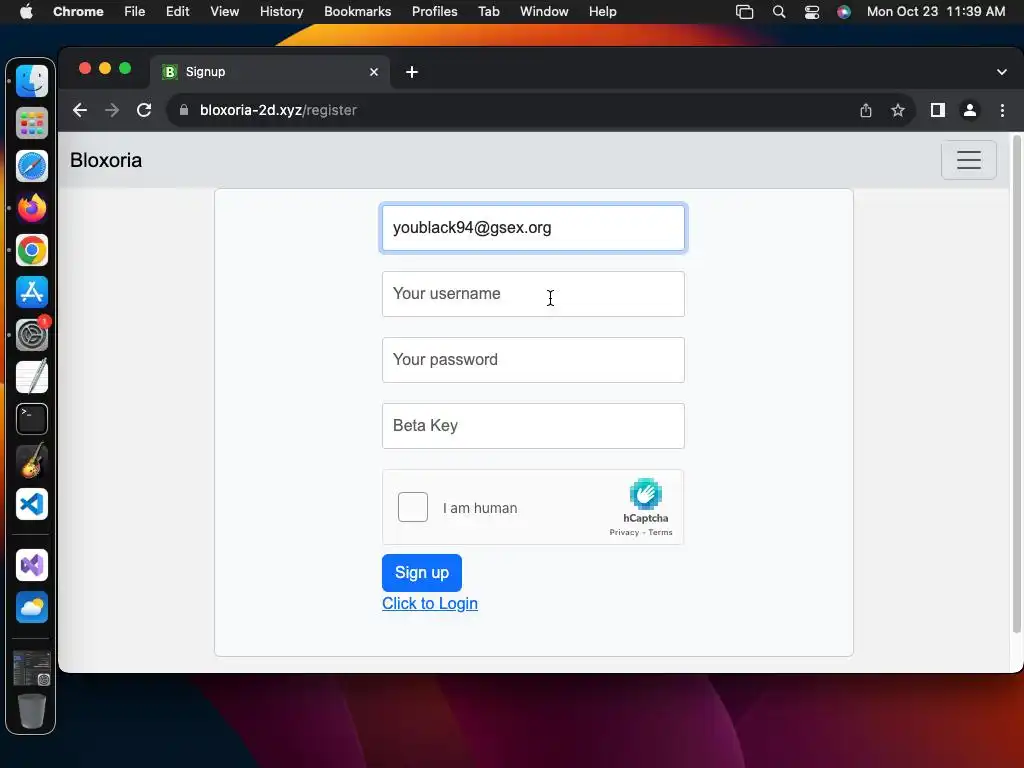Click the menu bar date and time

pos(936,12)
